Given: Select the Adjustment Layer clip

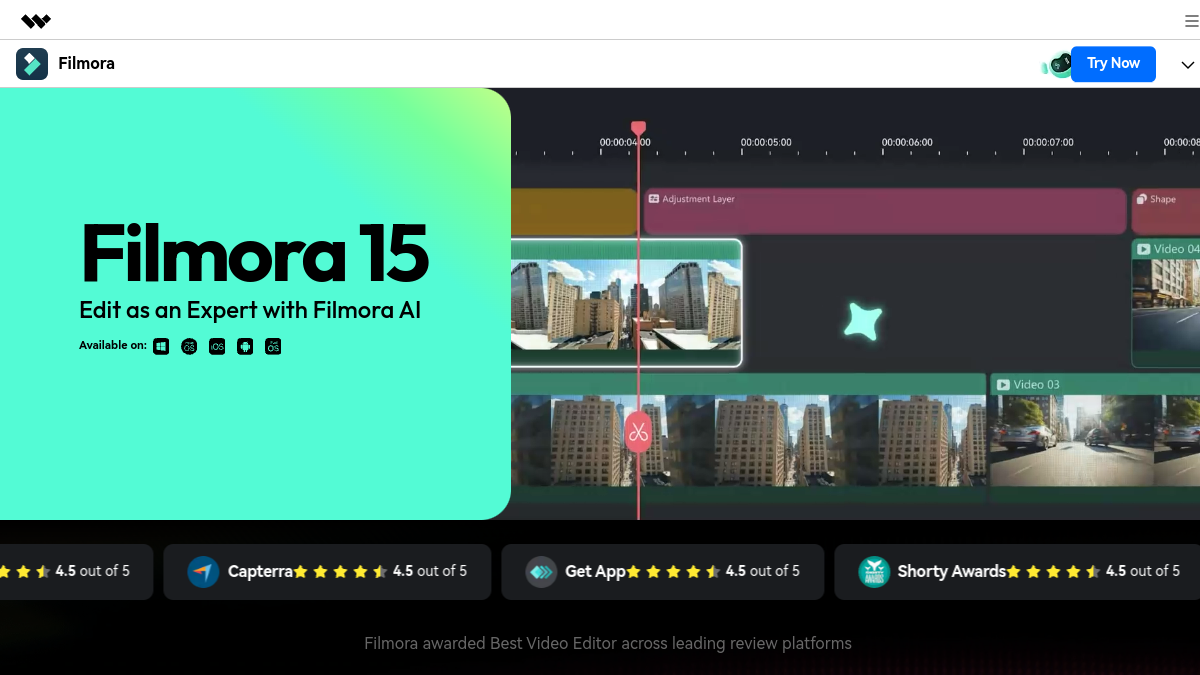Looking at the screenshot, I should pos(885,211).
